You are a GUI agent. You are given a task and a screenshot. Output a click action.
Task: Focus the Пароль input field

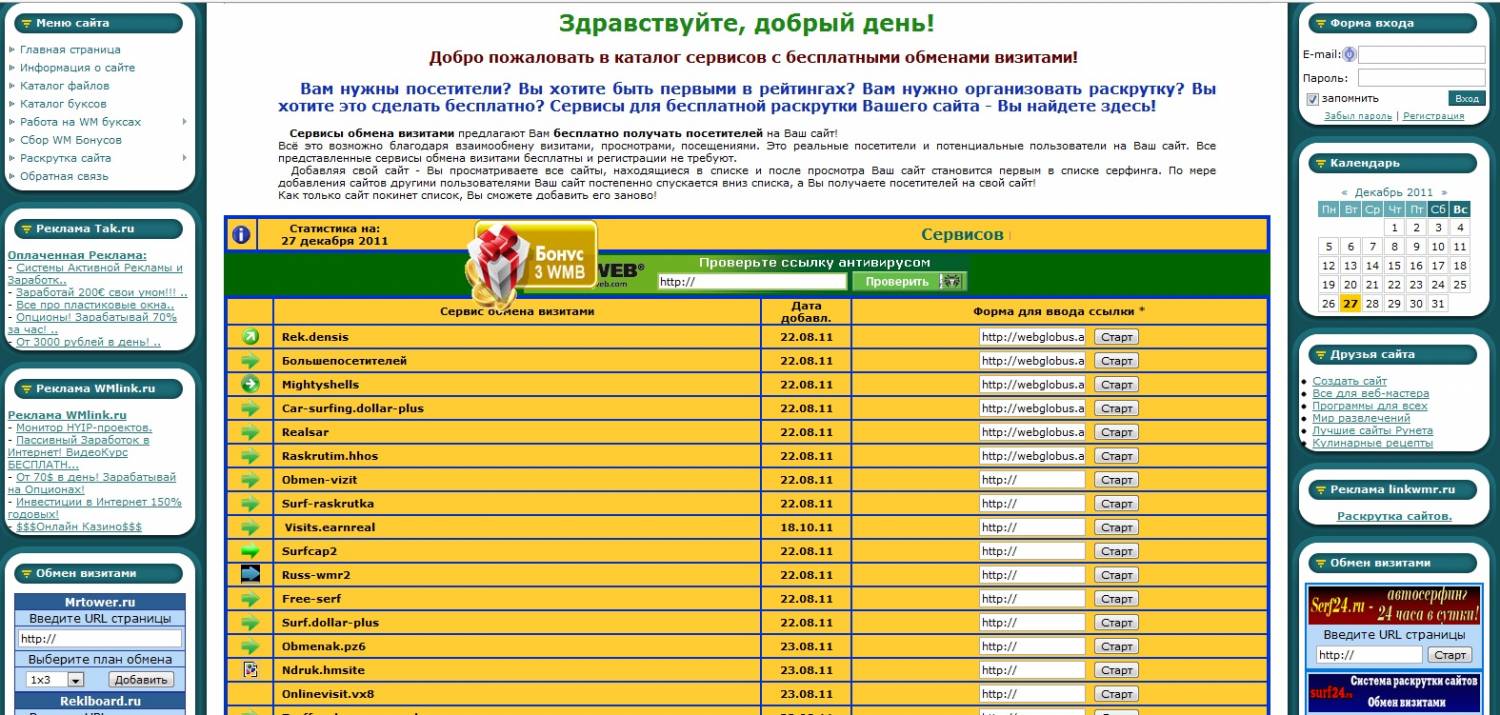coord(1421,77)
